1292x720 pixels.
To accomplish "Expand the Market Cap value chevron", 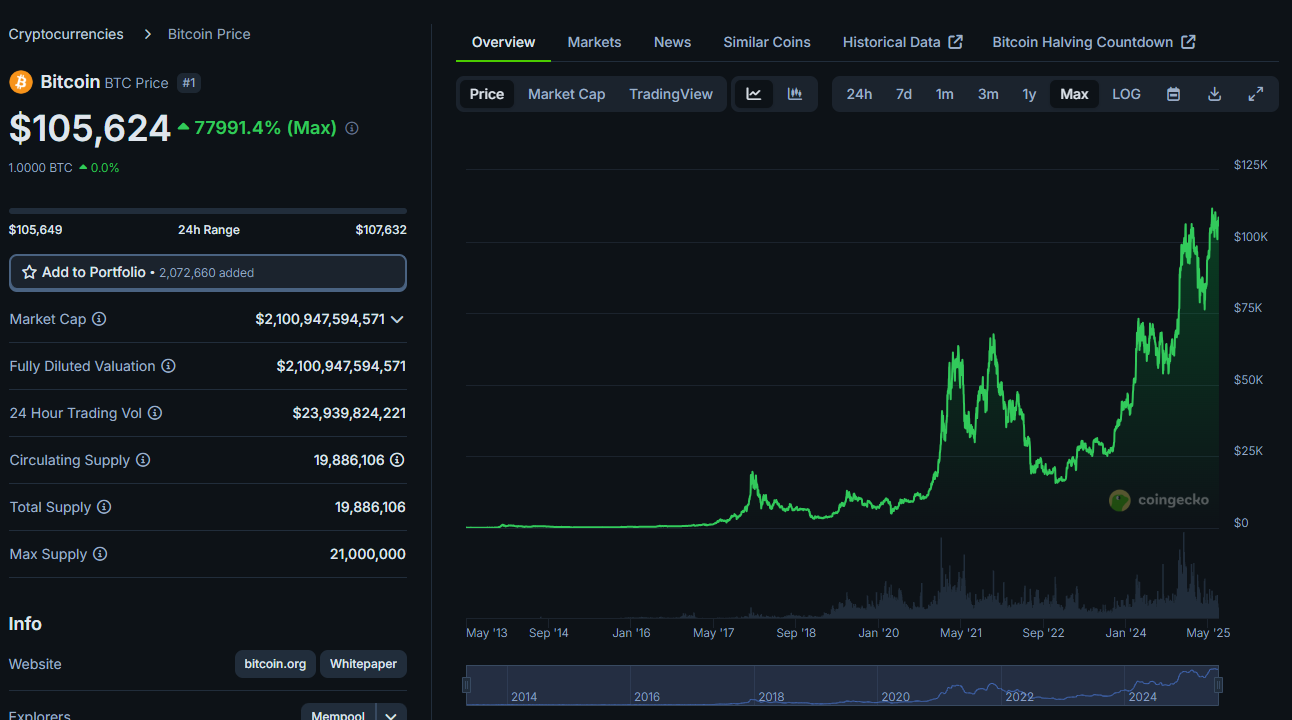I will click(x=397, y=319).
